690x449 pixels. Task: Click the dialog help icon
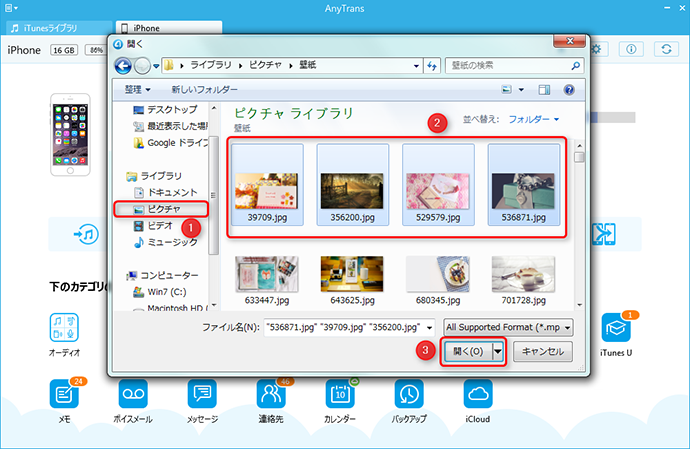[x=569, y=90]
